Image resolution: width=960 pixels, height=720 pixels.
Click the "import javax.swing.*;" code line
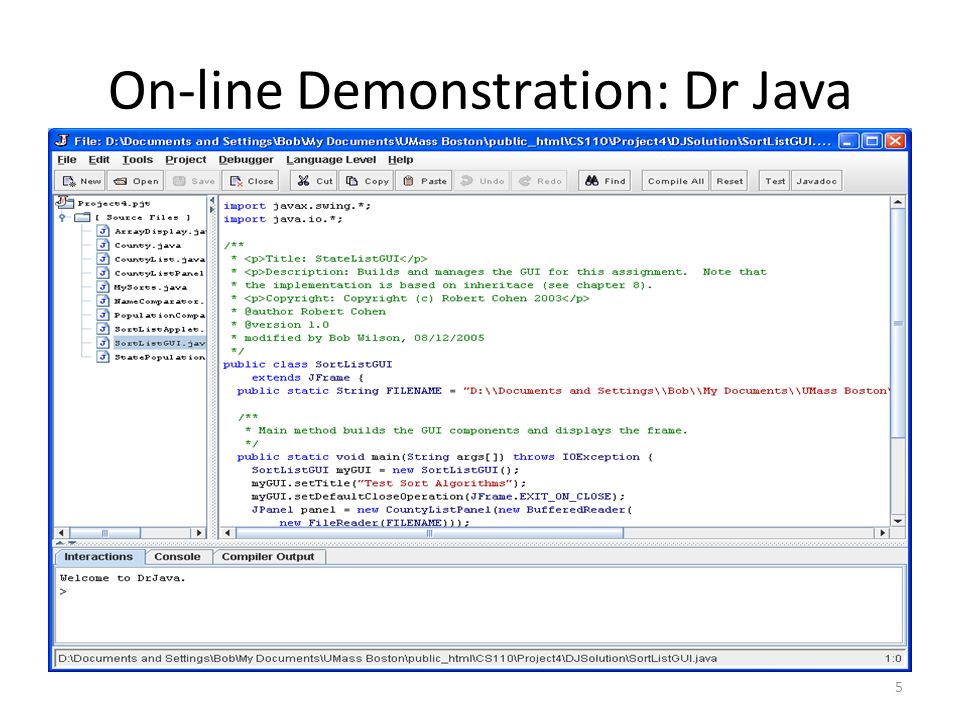click(x=297, y=206)
